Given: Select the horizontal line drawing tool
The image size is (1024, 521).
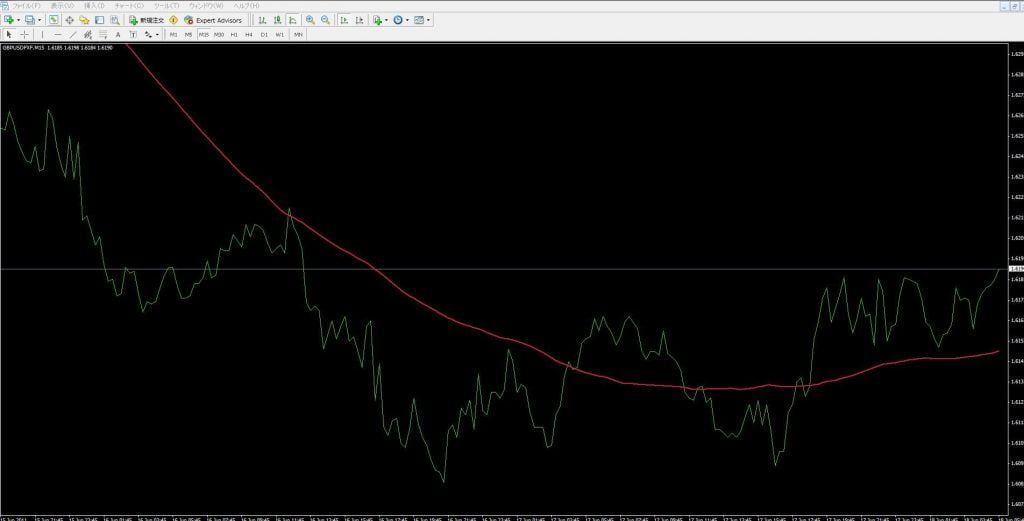Looking at the screenshot, I should click(x=57, y=34).
